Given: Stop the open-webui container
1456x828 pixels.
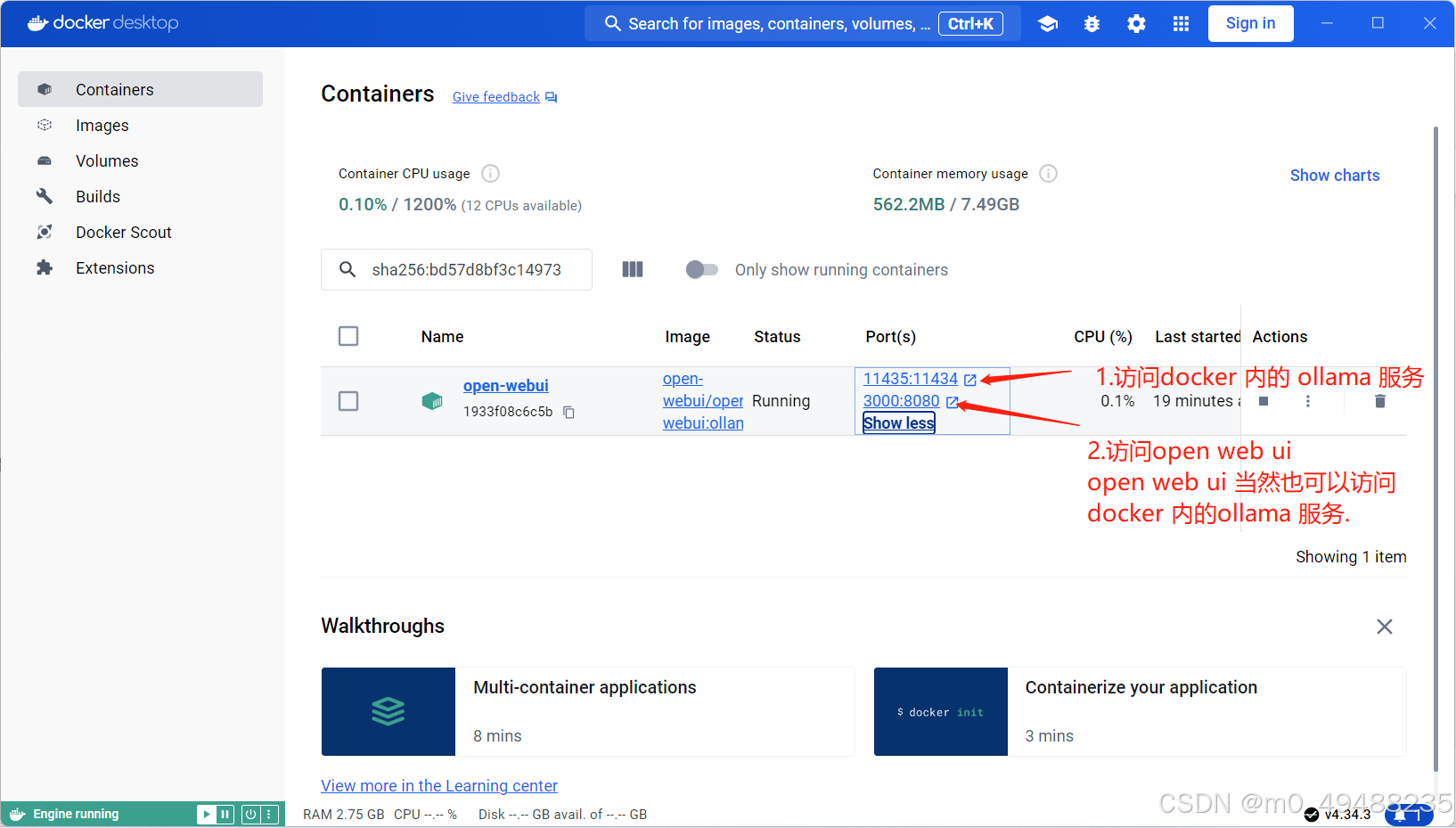Looking at the screenshot, I should 1263,401.
